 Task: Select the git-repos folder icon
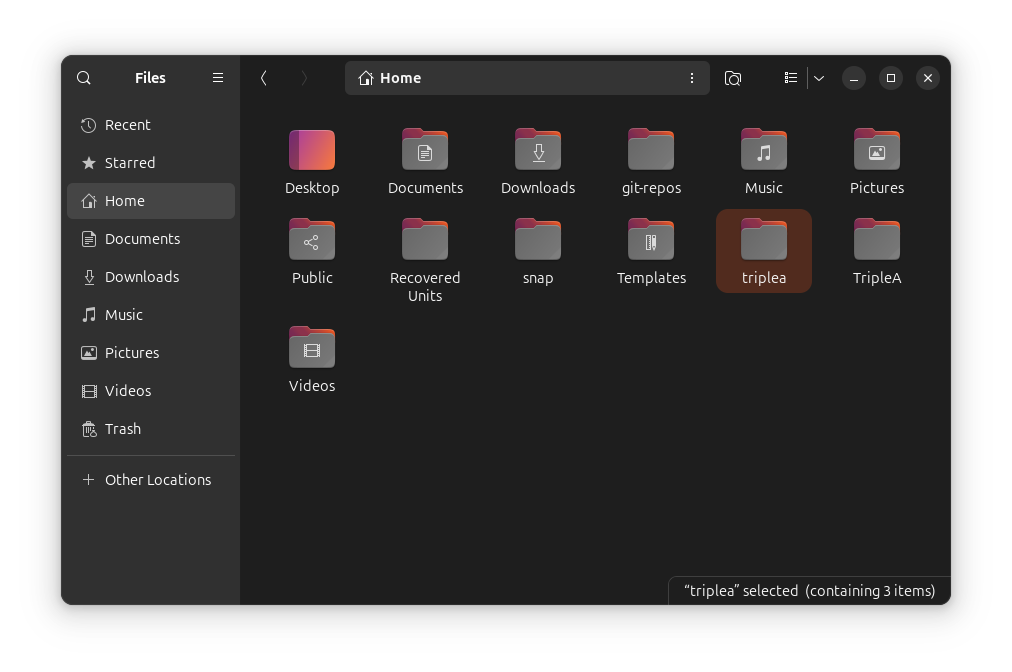(x=651, y=149)
